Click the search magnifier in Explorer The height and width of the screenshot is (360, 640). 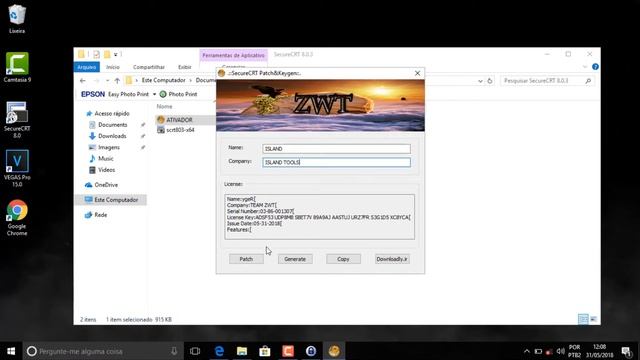tap(588, 81)
